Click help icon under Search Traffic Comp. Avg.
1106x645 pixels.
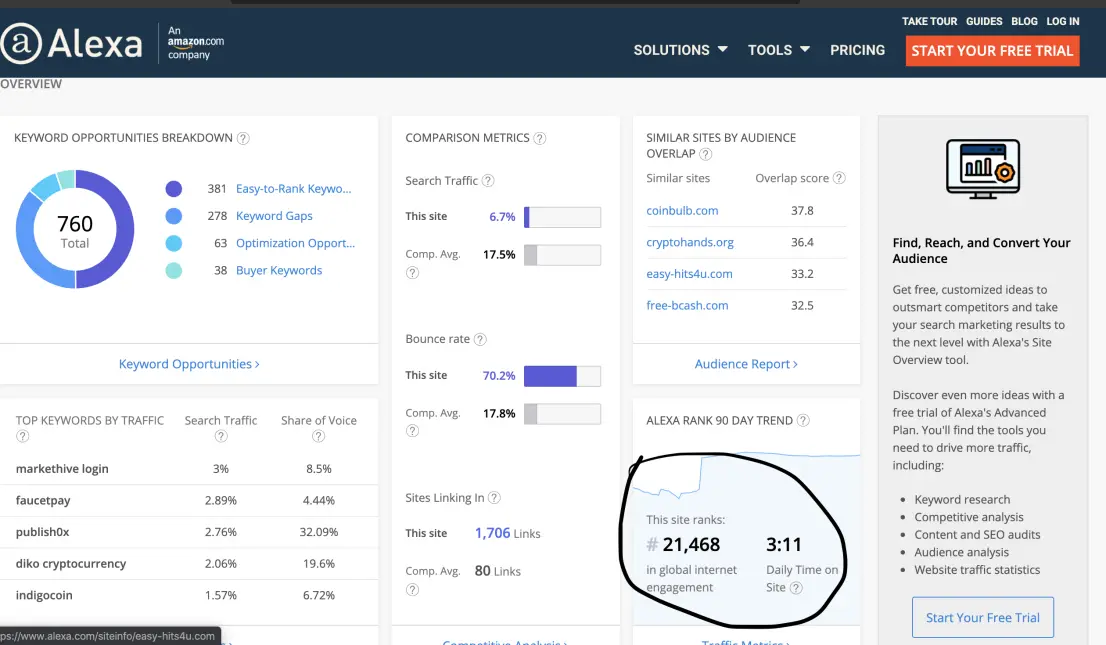pyautogui.click(x=413, y=272)
